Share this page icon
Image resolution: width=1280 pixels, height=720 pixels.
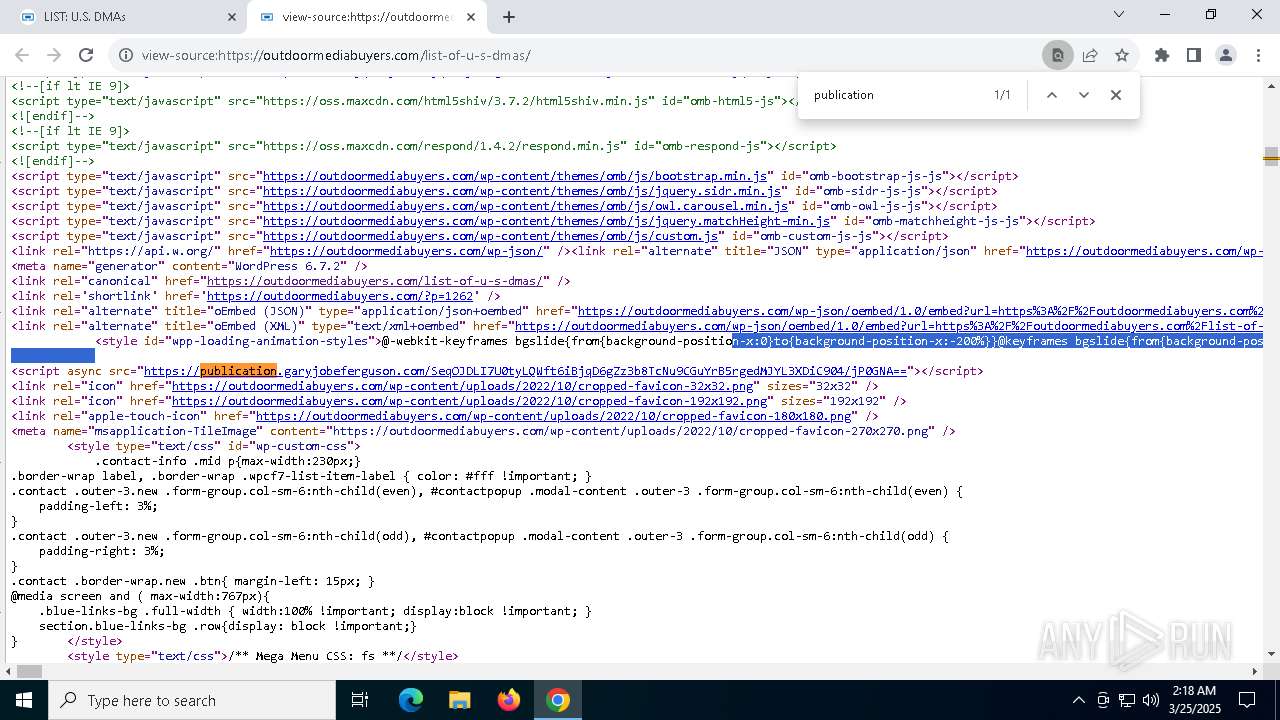click(1090, 55)
